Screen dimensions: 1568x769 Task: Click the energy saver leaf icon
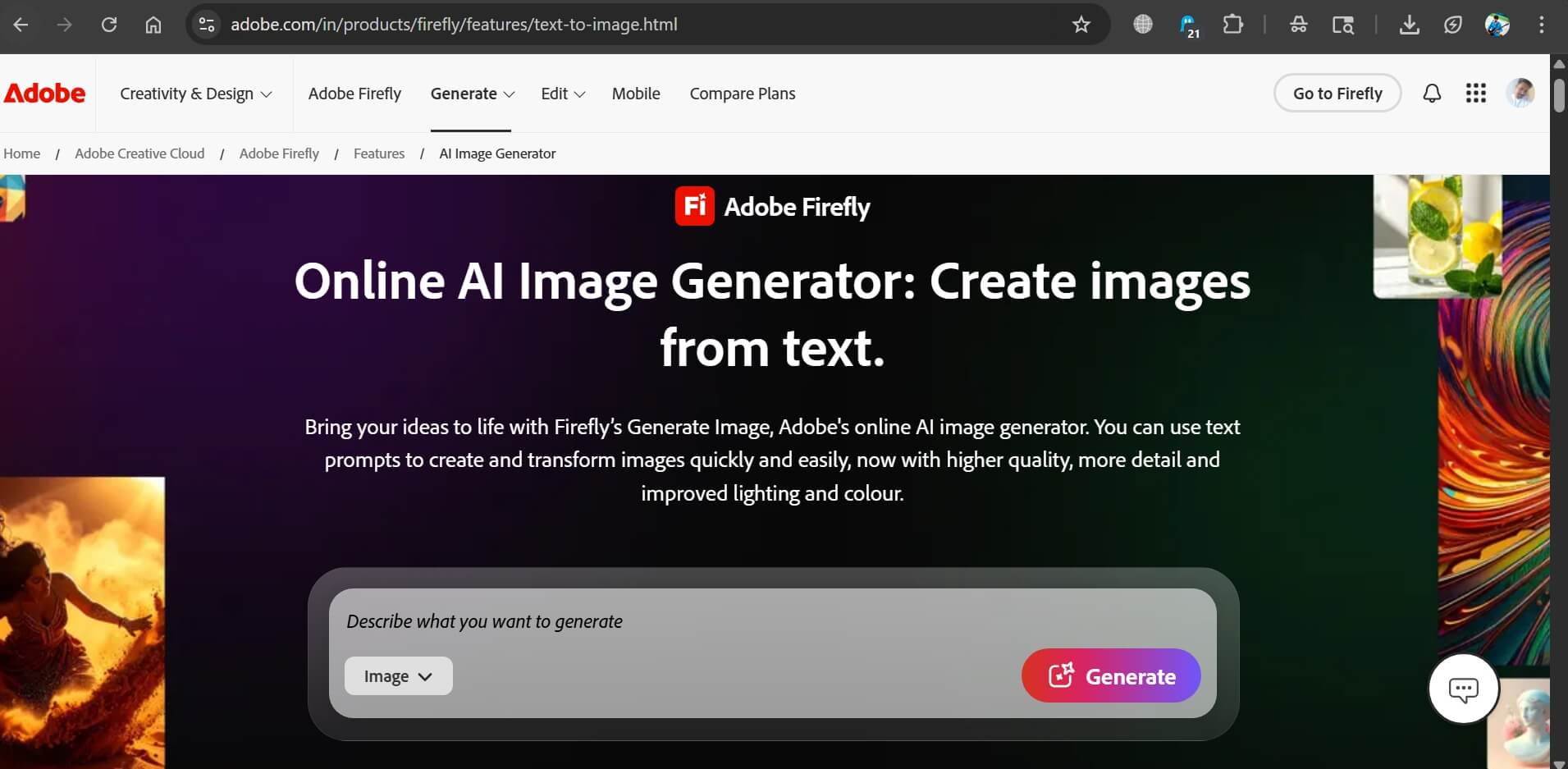[1454, 25]
